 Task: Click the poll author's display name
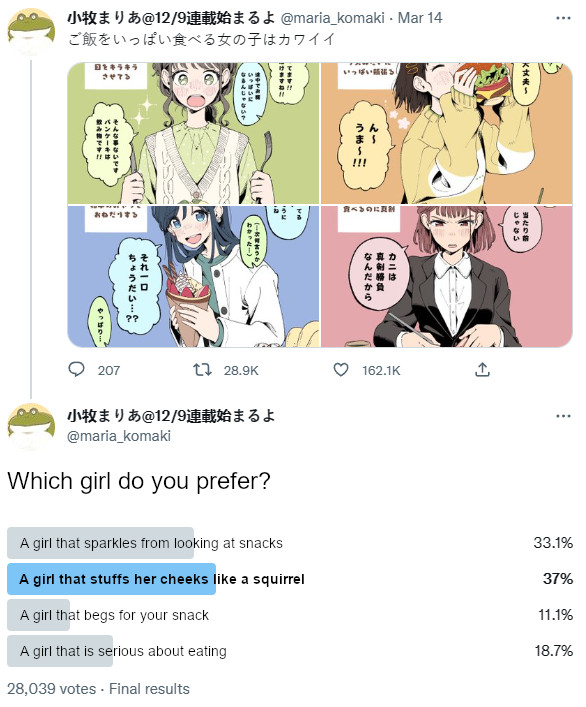[171, 415]
